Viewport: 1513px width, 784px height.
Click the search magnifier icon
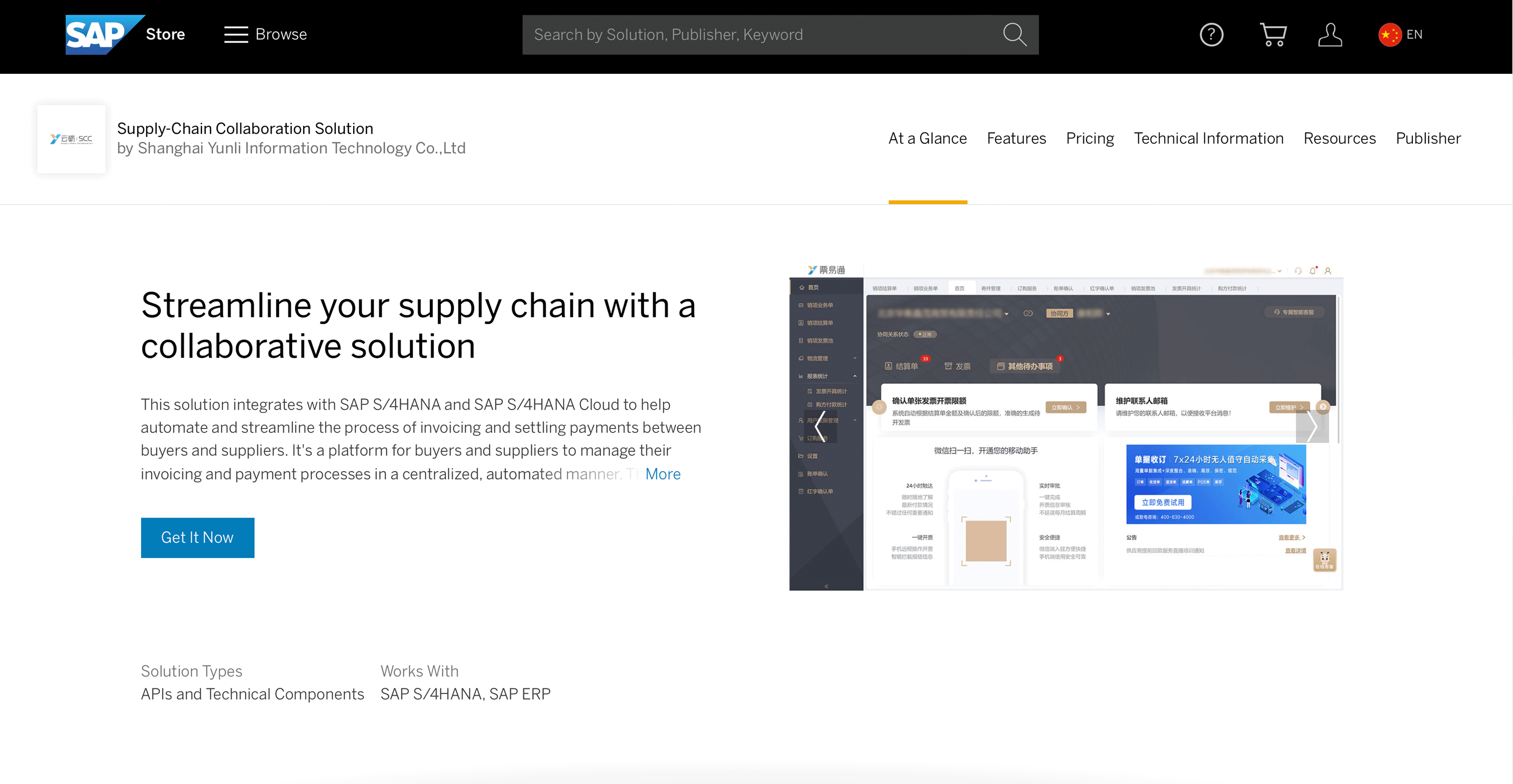[x=1014, y=35]
